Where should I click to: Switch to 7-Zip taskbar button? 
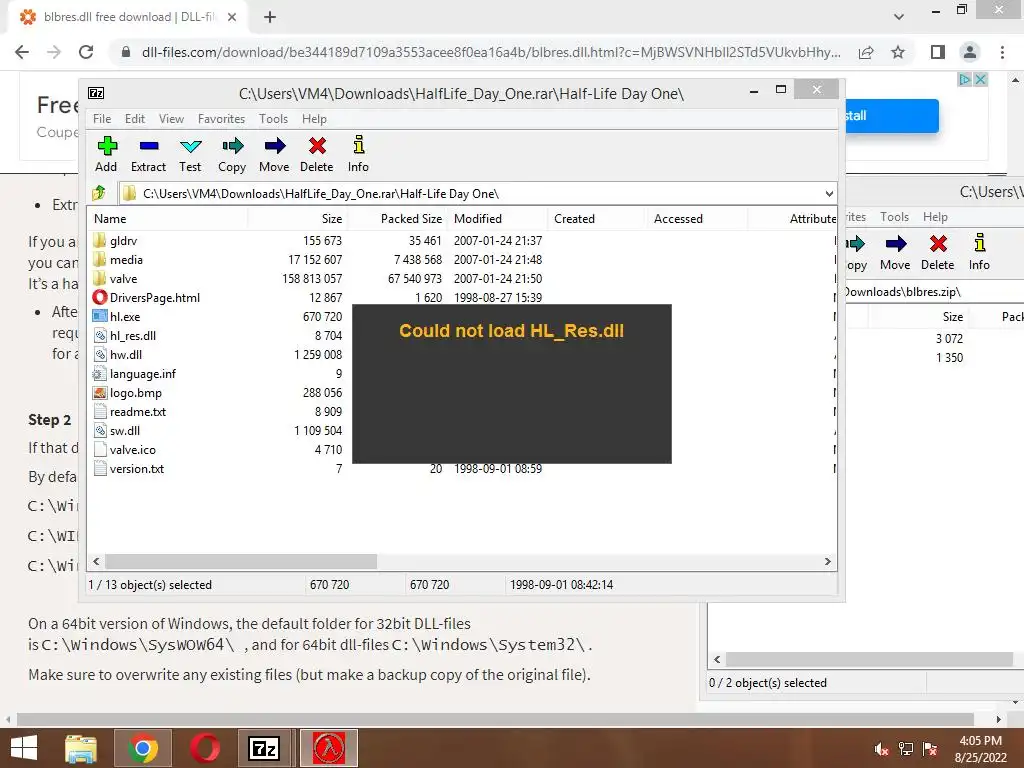pos(264,748)
